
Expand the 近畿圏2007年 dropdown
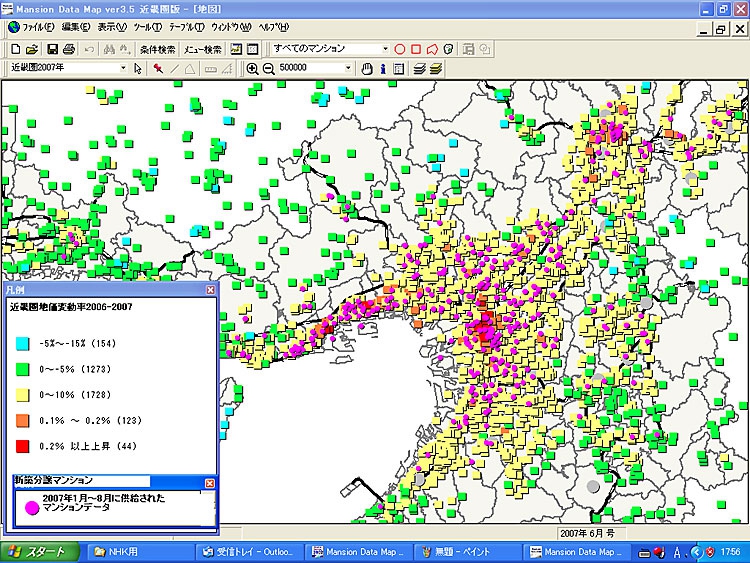(x=123, y=68)
